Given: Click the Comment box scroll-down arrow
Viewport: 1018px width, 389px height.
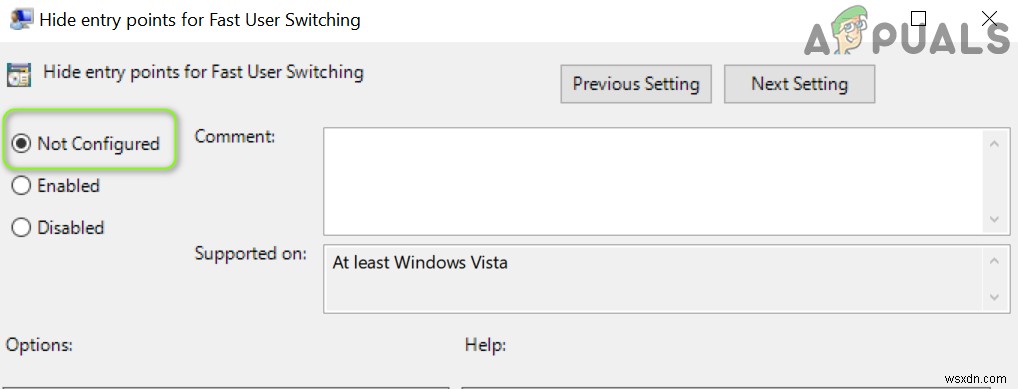Looking at the screenshot, I should click(994, 220).
